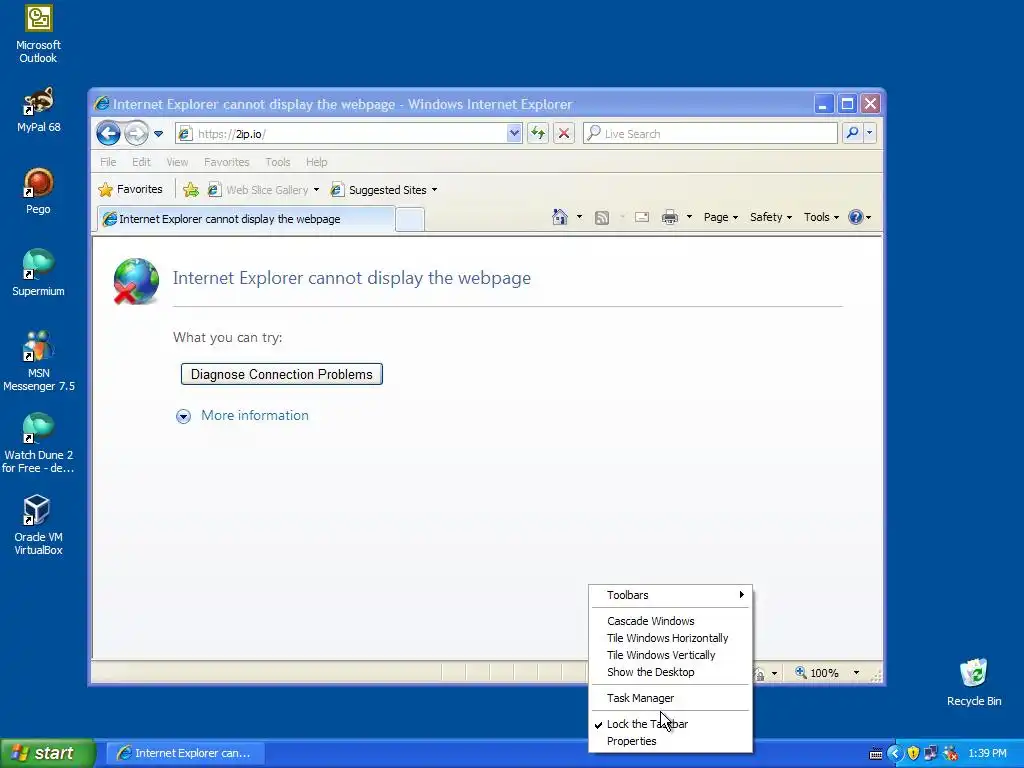1024x768 pixels.
Task: Open the Page command bar menu
Action: 720,217
